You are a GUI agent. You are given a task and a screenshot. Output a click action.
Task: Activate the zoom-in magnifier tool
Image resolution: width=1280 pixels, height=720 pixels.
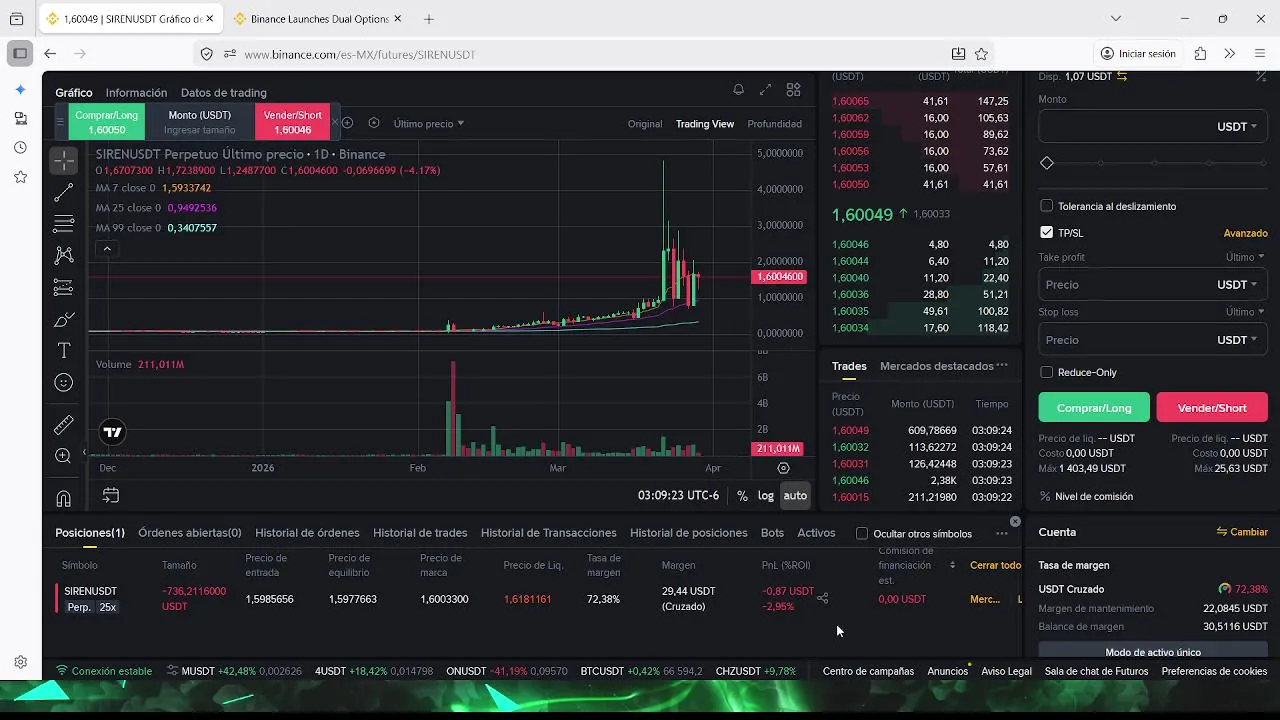64,456
